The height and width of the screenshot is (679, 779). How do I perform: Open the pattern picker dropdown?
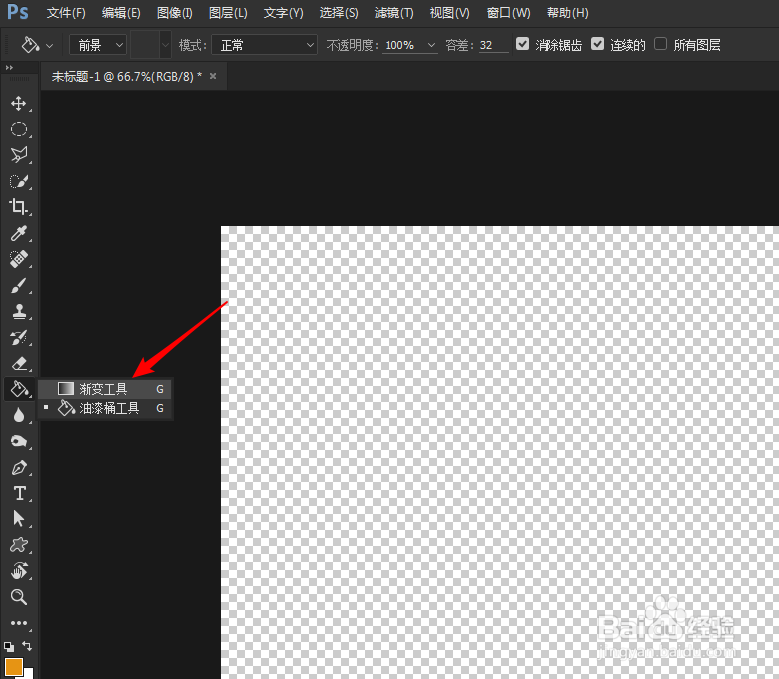(x=165, y=45)
